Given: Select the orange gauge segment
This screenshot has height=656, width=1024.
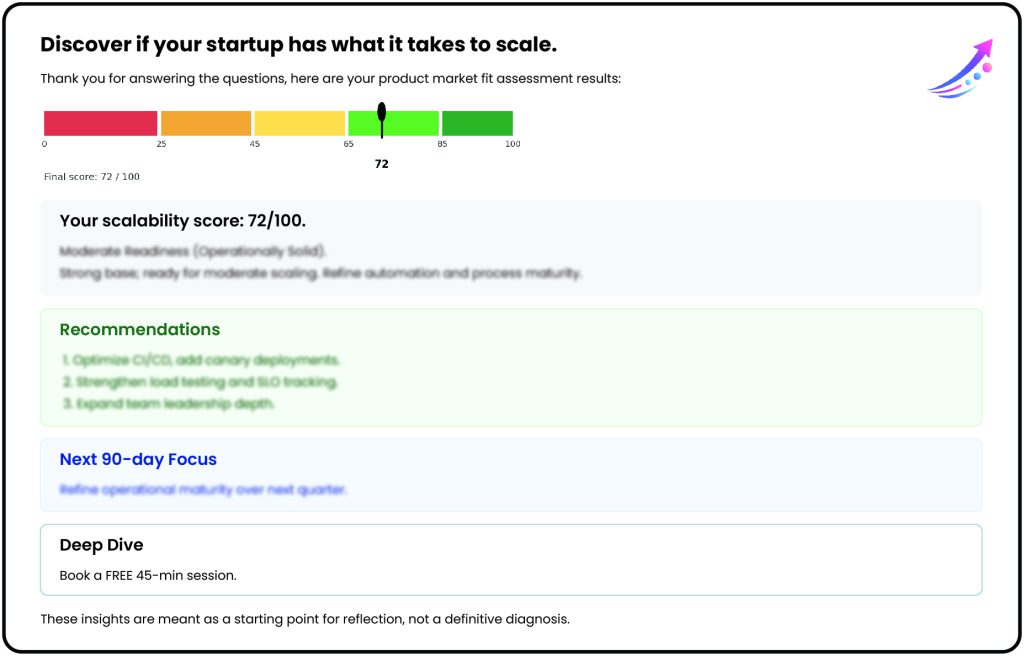Looking at the screenshot, I should [205, 123].
